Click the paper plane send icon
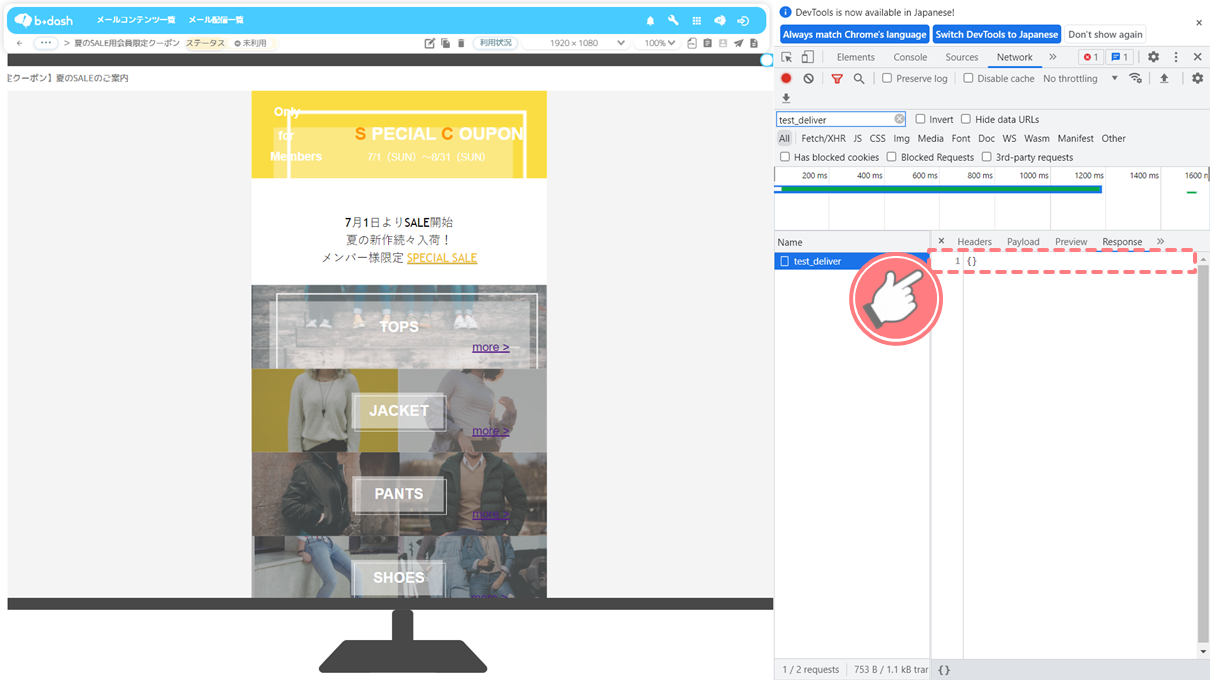 (738, 43)
